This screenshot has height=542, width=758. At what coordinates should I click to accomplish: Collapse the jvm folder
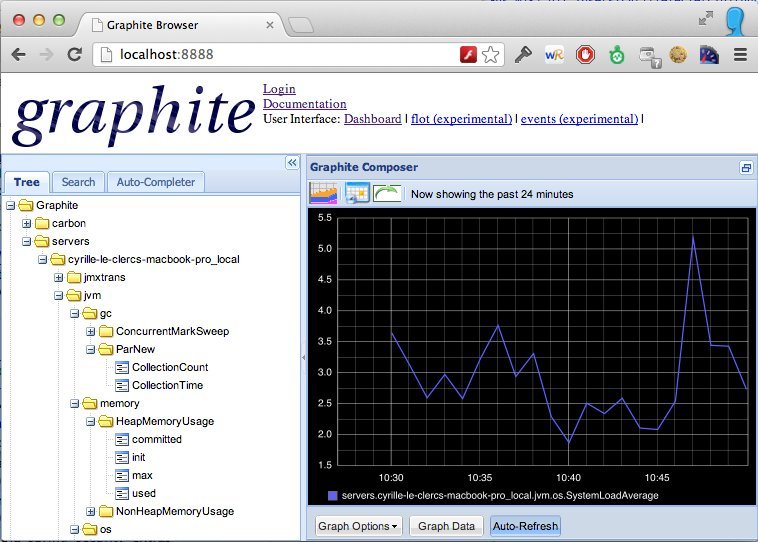pos(58,295)
